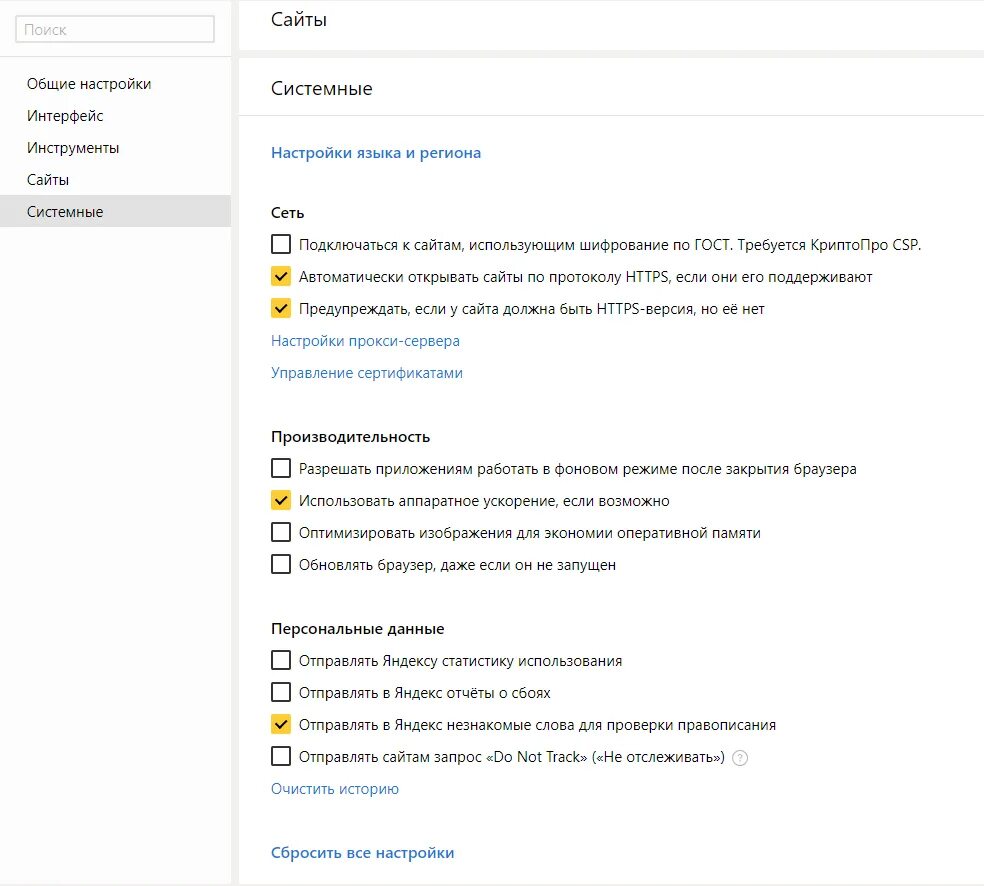Viewport: 984px width, 886px height.
Task: Open Общие настройки in the sidebar
Action: (x=89, y=84)
